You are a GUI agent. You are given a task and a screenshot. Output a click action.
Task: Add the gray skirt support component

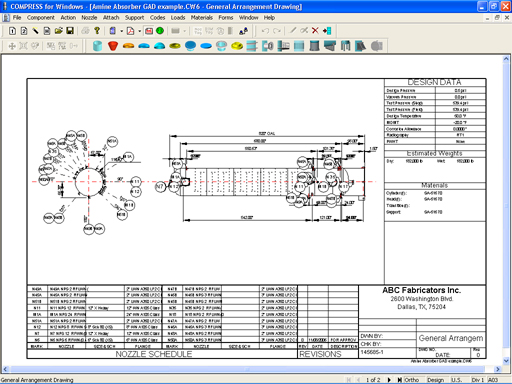pyautogui.click(x=314, y=46)
